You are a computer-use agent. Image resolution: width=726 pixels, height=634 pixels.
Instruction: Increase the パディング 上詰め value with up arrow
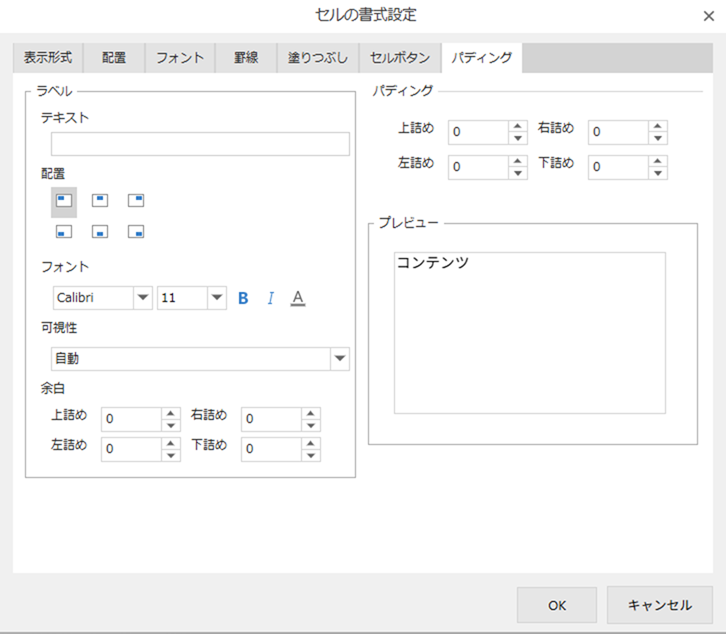(517, 126)
